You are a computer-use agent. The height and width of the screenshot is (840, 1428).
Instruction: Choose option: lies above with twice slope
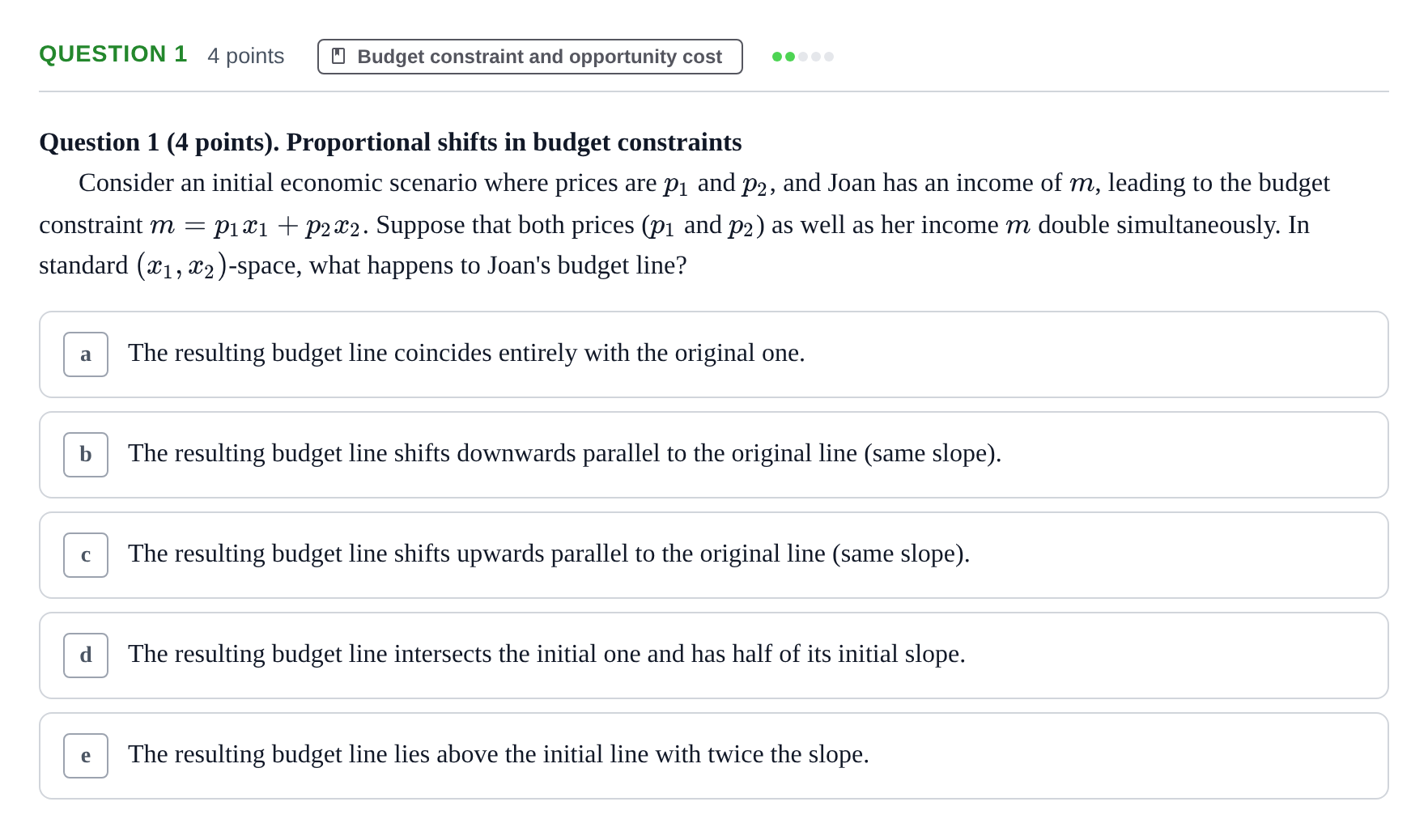(713, 756)
